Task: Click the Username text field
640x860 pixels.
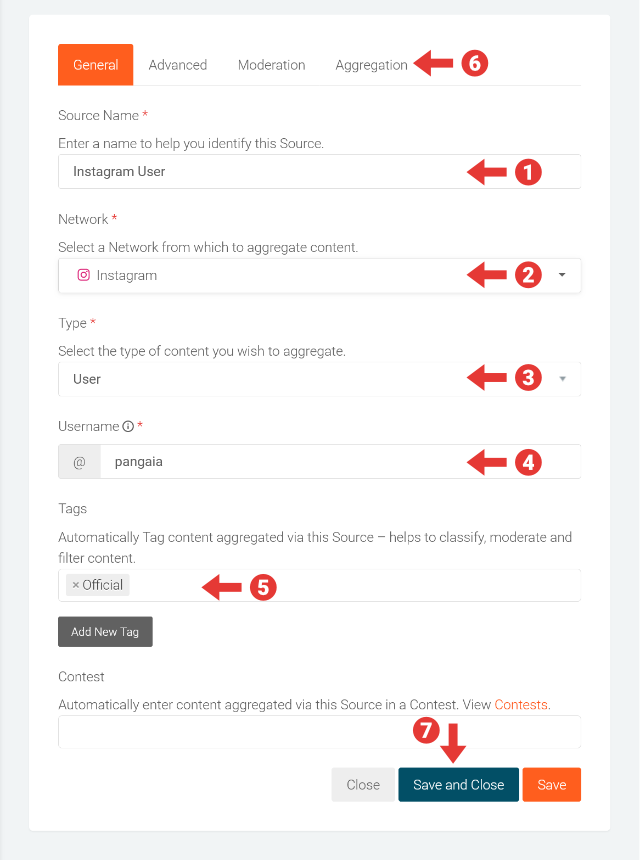Action: [x=300, y=461]
